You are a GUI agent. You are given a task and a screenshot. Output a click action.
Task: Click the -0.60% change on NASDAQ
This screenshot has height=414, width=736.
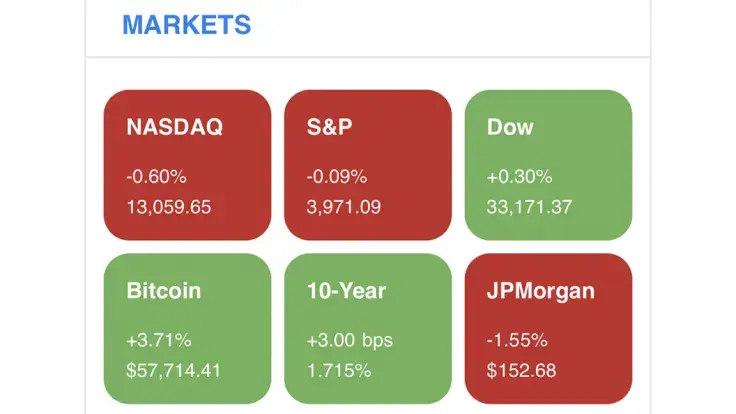pyautogui.click(x=156, y=177)
